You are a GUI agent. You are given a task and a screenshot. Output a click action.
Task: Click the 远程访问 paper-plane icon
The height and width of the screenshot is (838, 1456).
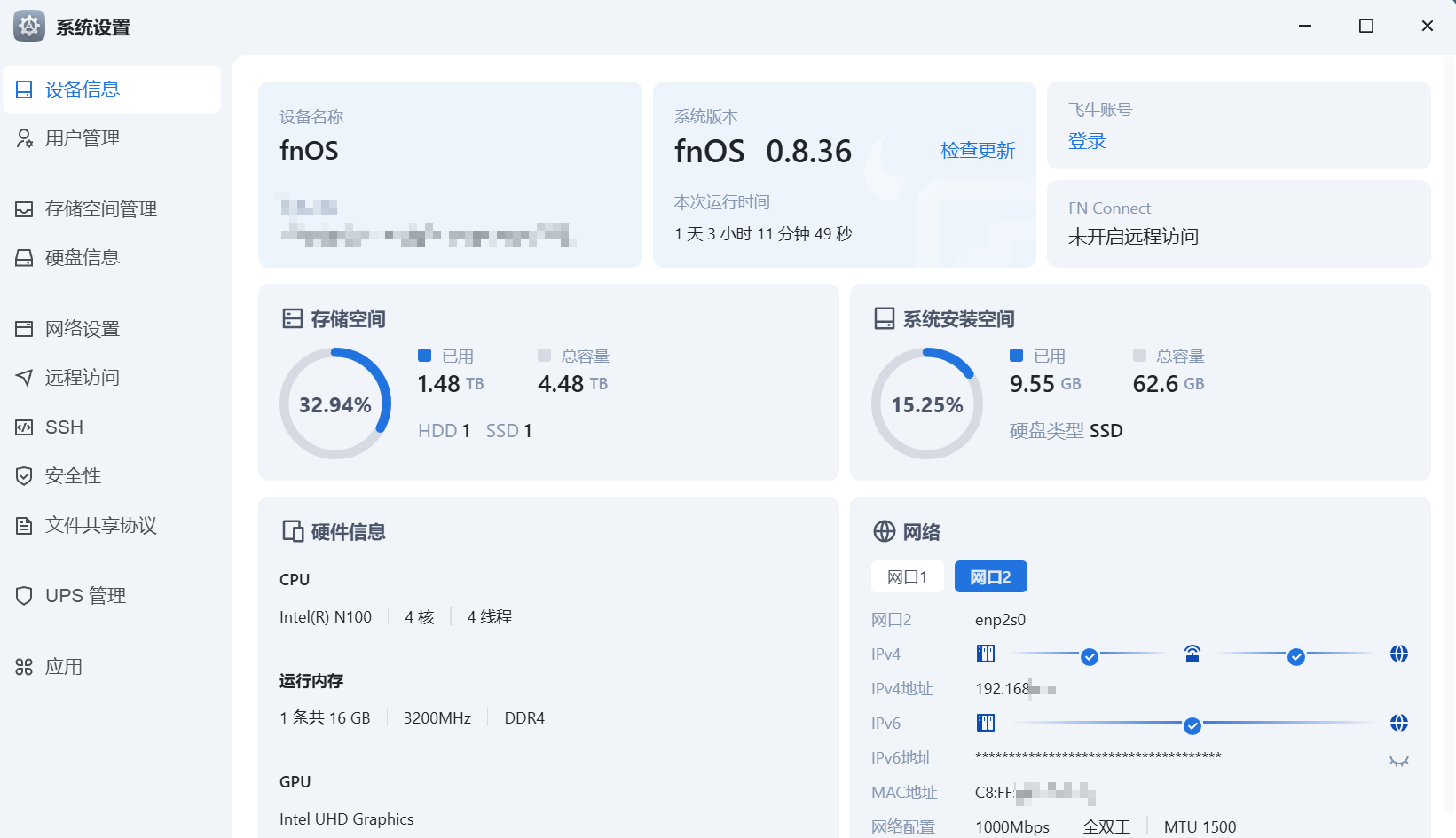point(24,378)
